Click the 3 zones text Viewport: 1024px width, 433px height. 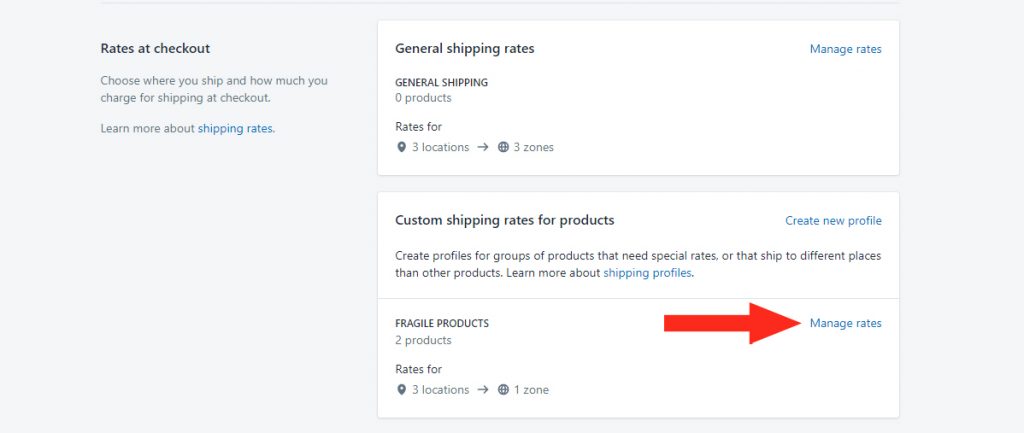pyautogui.click(x=534, y=148)
